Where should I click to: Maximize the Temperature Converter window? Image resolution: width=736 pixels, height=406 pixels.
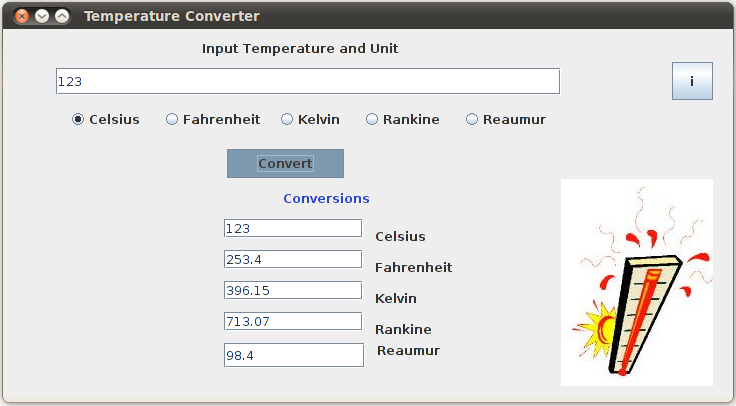(x=62, y=16)
